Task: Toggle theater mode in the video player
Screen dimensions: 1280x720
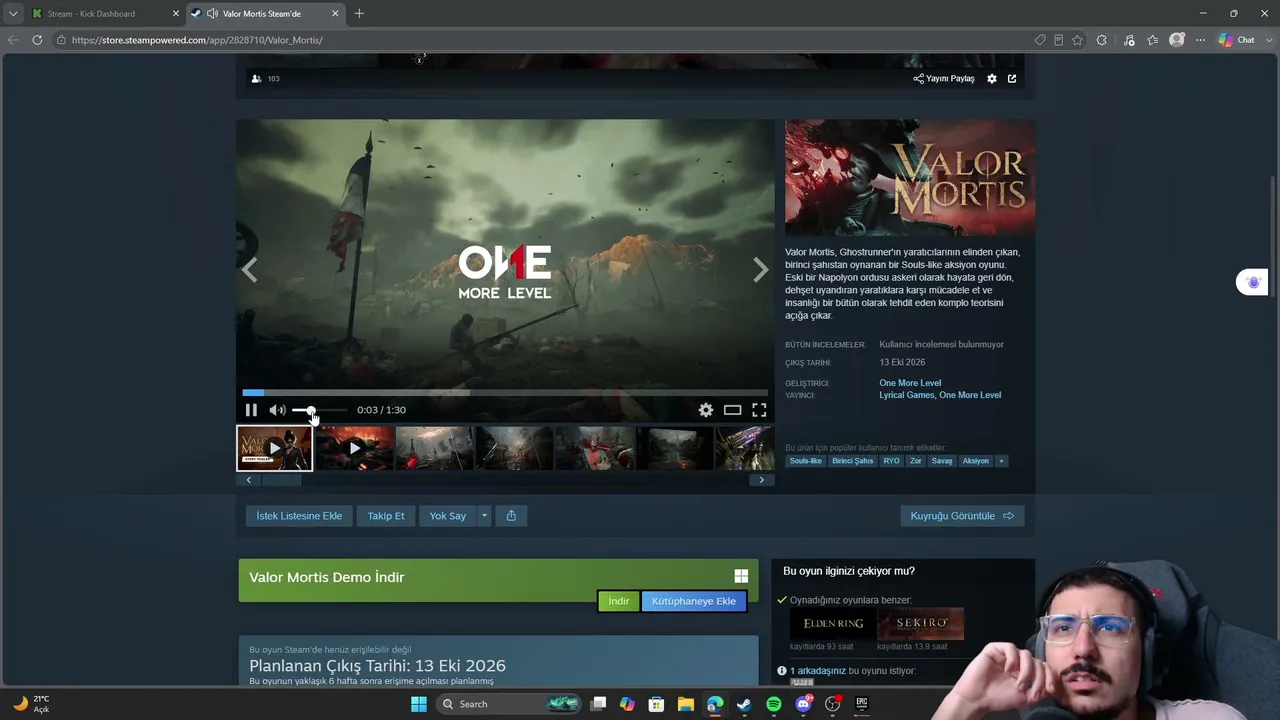Action: [x=733, y=410]
